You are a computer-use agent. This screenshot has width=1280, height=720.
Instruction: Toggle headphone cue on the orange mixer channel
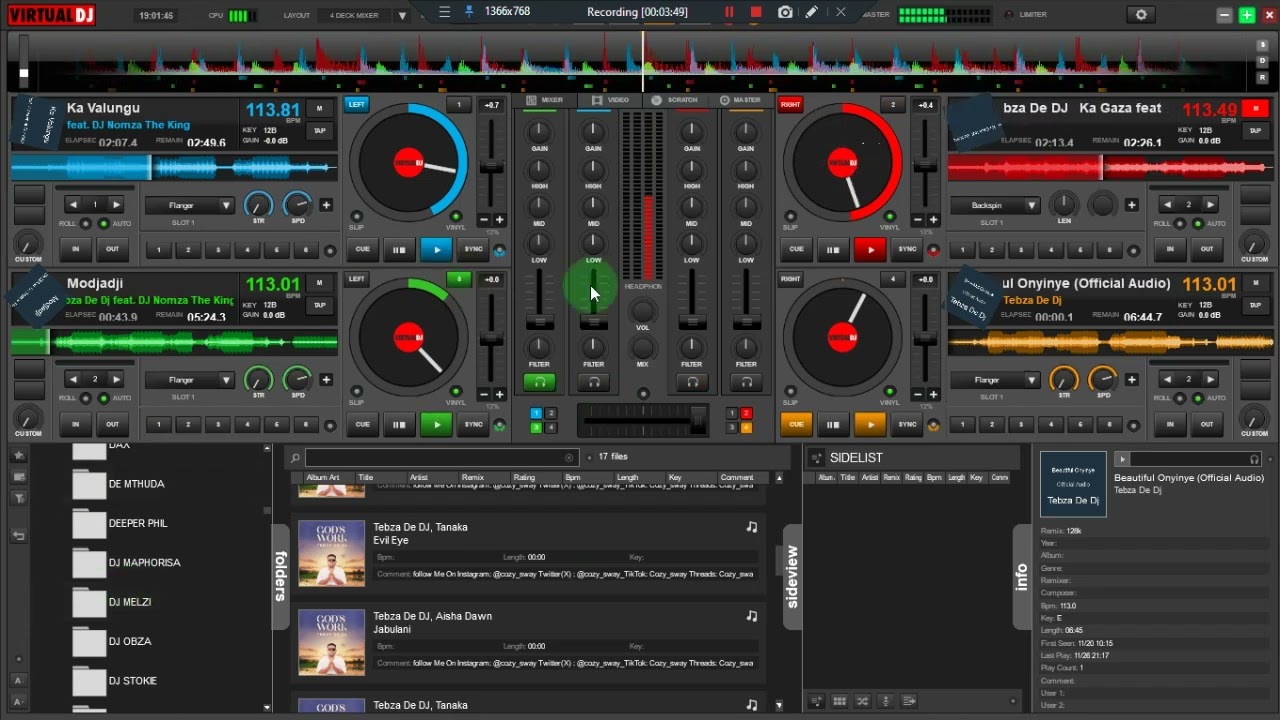tap(746, 382)
